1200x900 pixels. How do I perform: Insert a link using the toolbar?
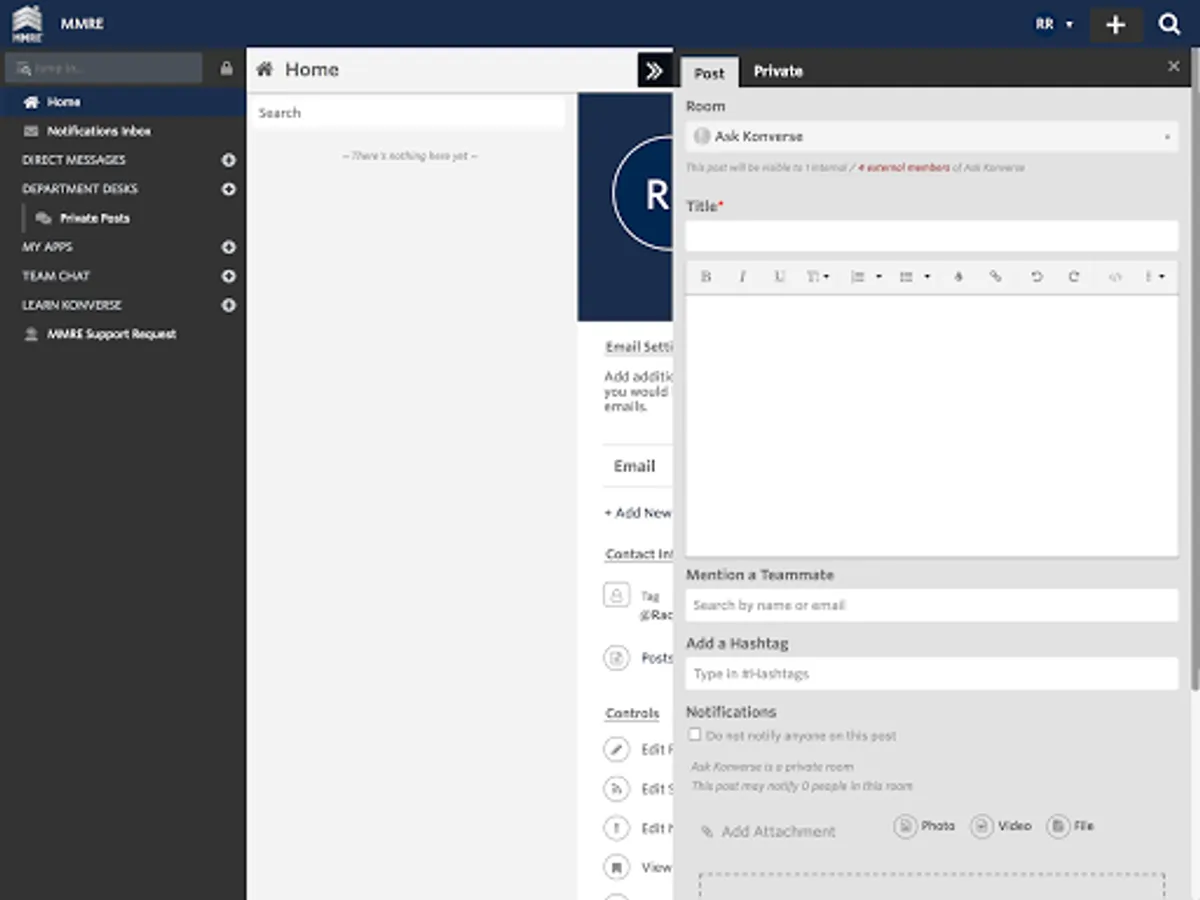(x=995, y=277)
